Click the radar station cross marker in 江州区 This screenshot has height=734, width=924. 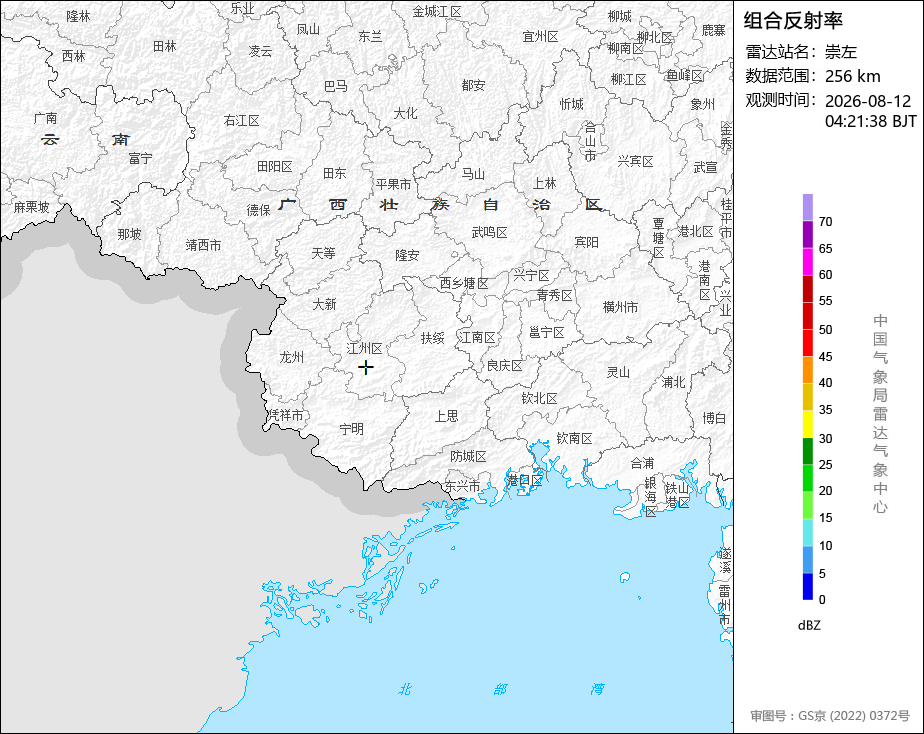365,368
